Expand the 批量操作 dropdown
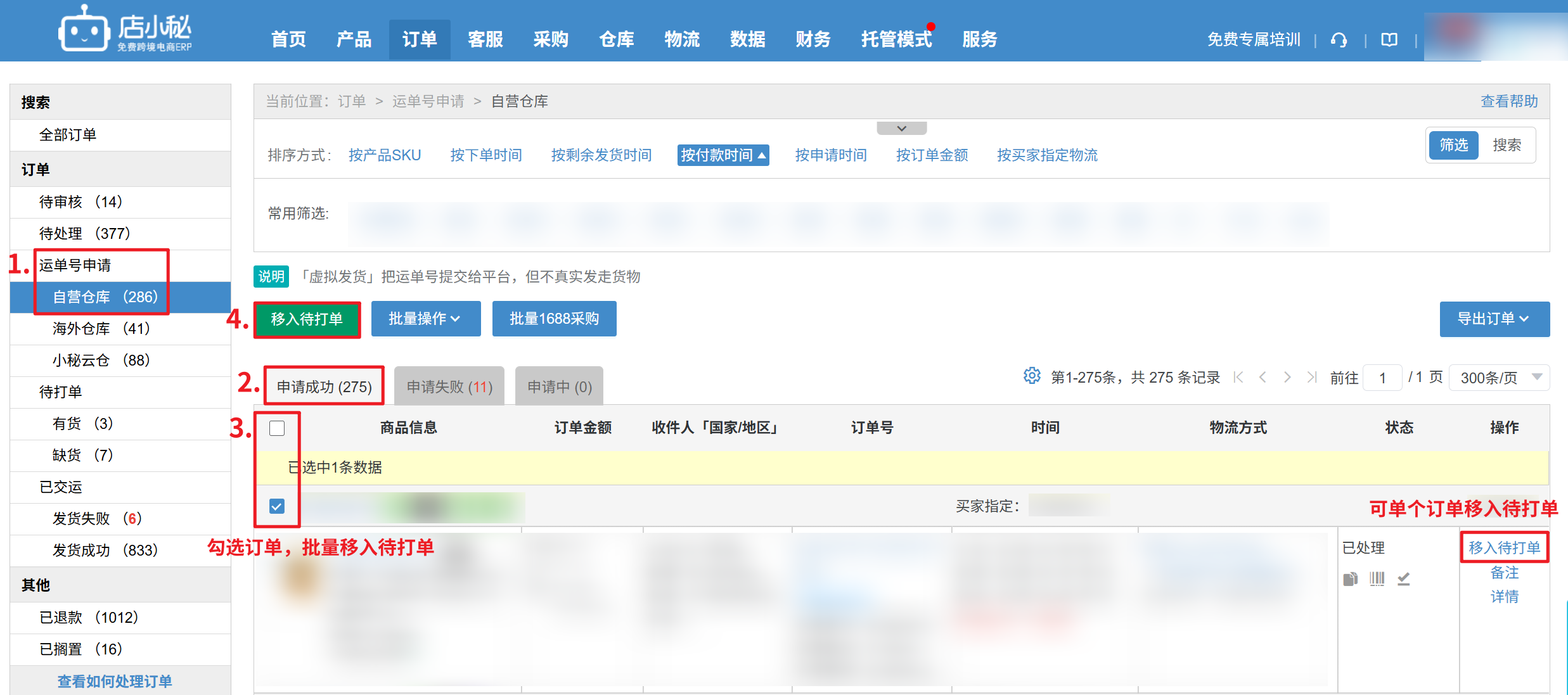The image size is (1568, 695). pyautogui.click(x=425, y=319)
